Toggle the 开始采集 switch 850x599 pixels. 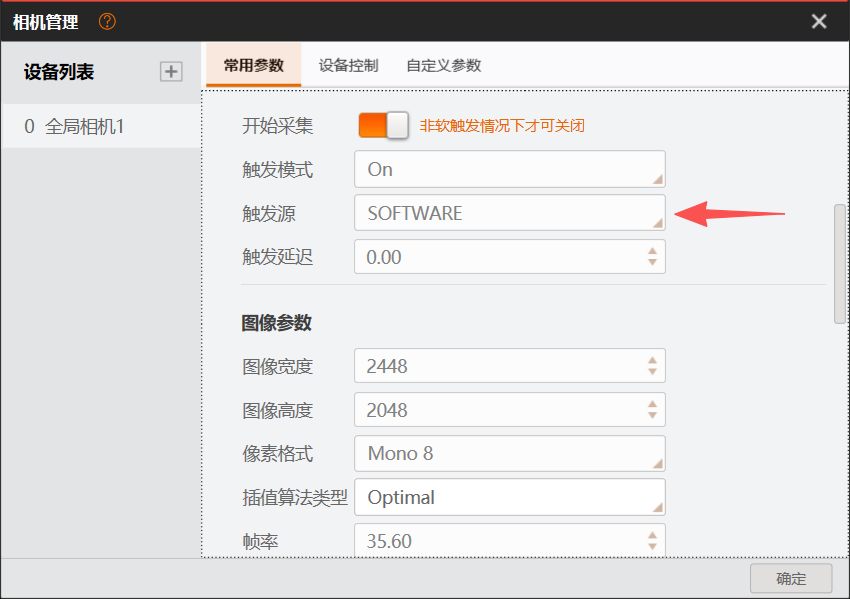click(384, 125)
